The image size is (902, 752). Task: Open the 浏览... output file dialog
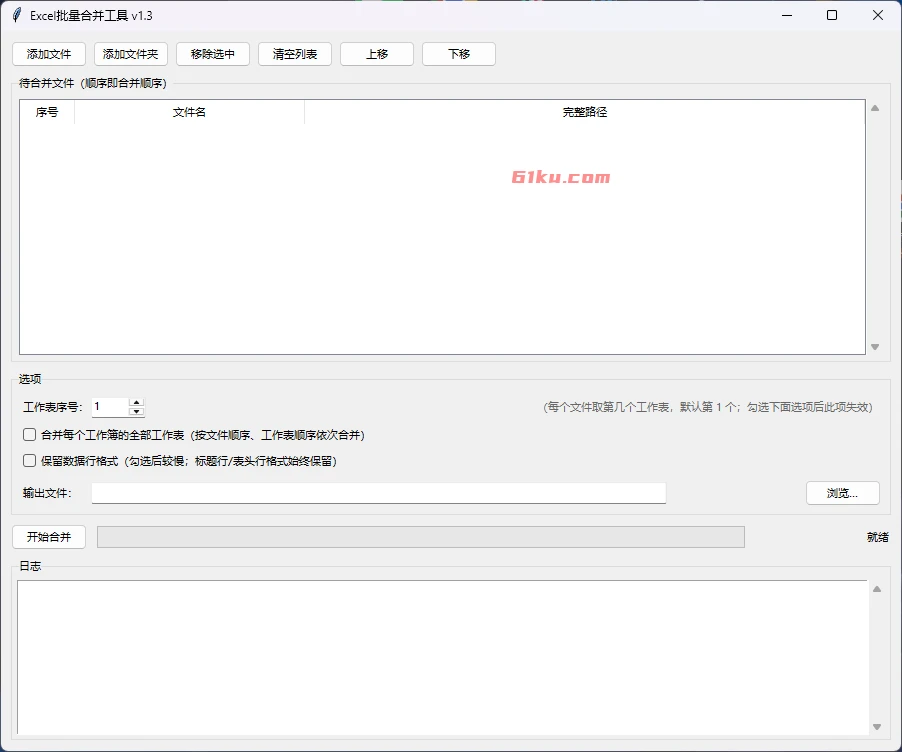[x=843, y=493]
